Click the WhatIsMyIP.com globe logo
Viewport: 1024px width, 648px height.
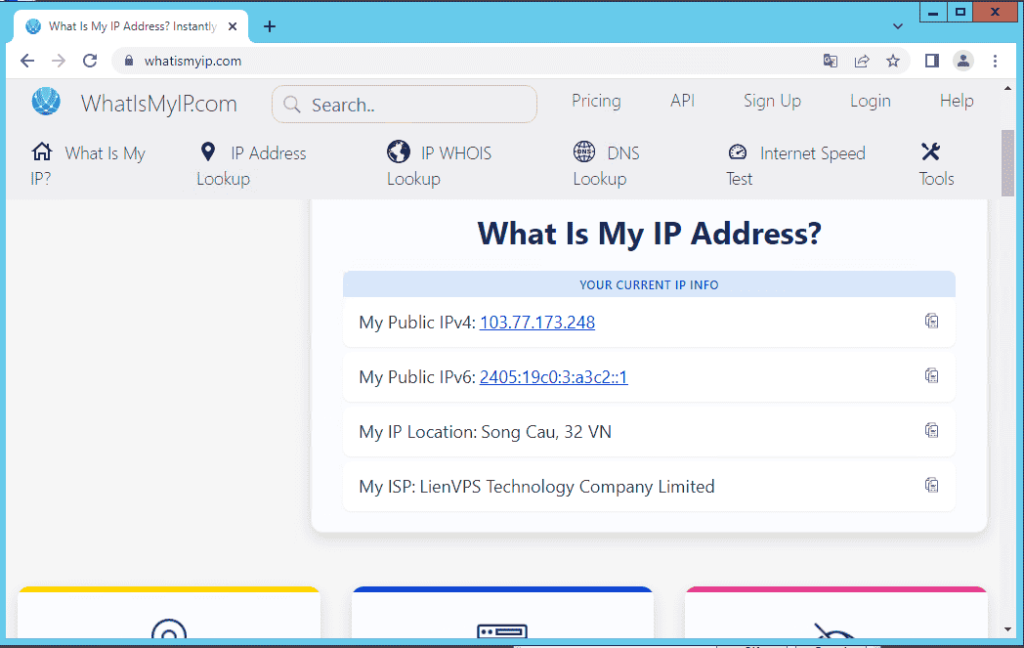pyautogui.click(x=46, y=102)
